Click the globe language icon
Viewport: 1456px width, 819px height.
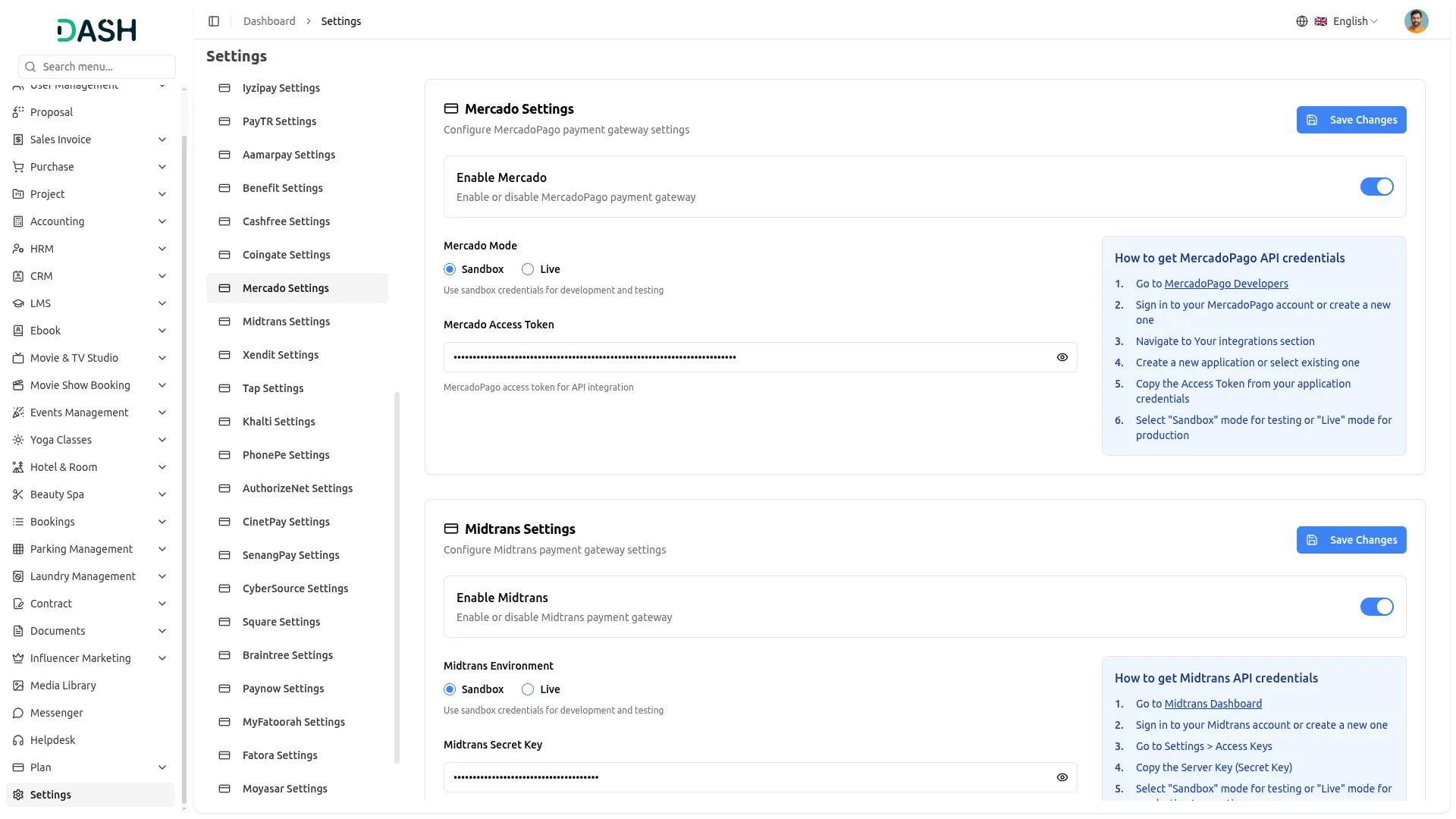coord(1302,21)
